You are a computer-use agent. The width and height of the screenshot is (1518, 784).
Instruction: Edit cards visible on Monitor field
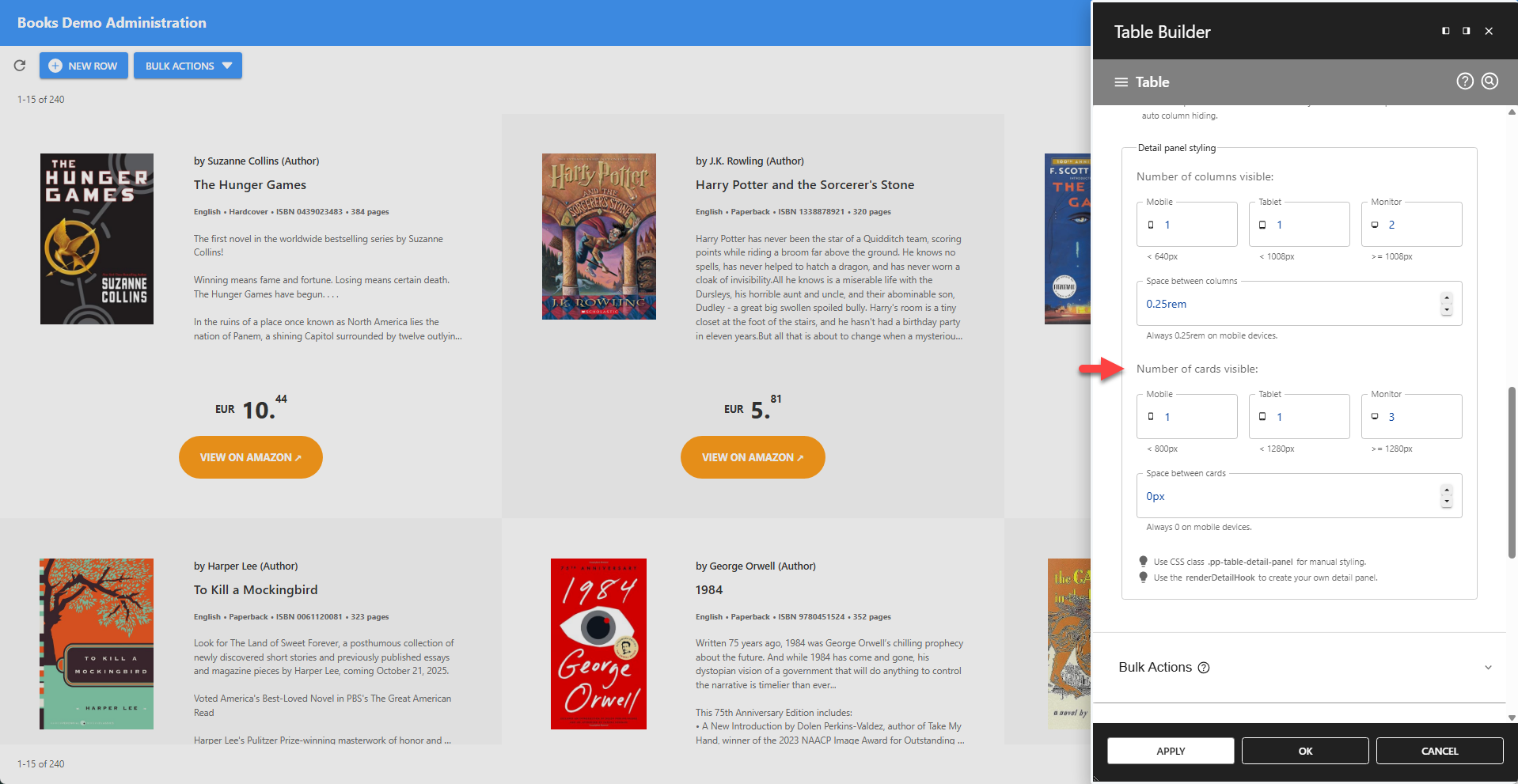[1412, 417]
